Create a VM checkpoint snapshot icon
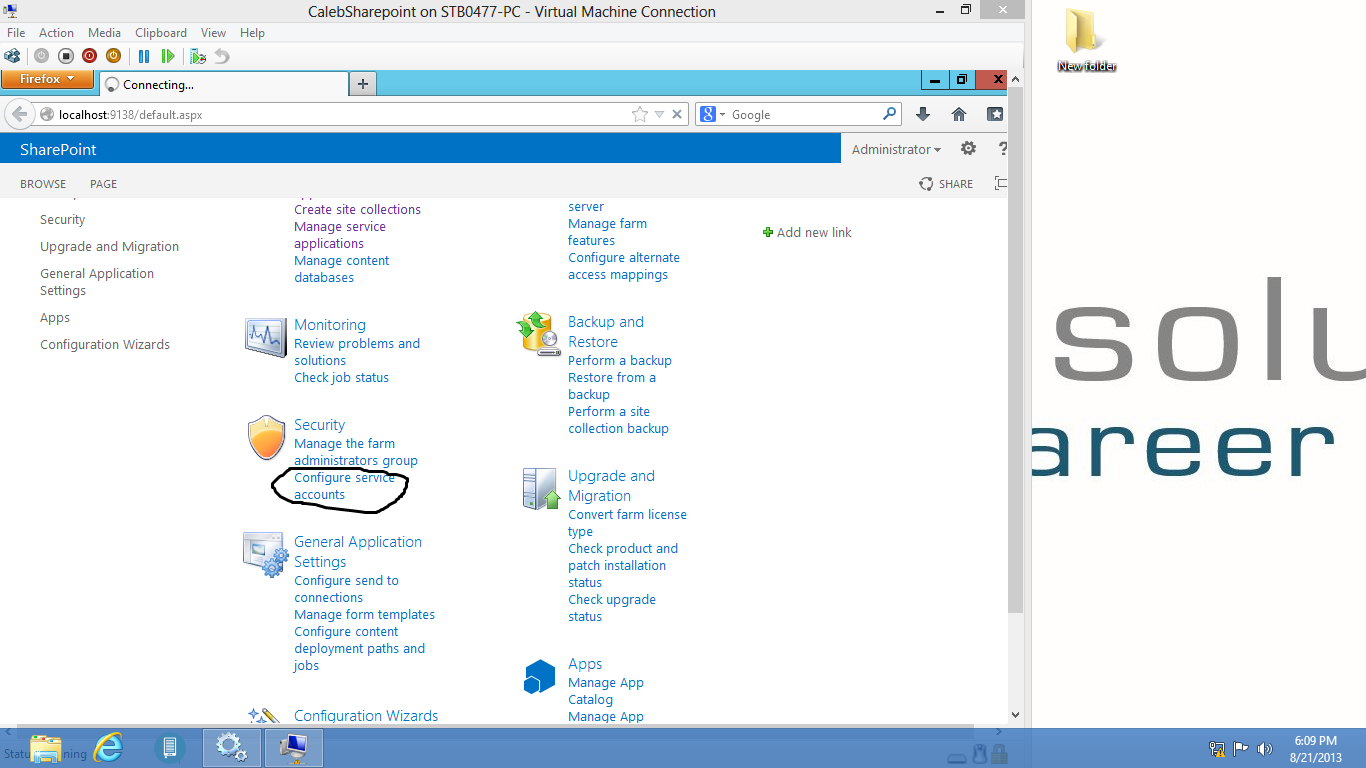Viewport: 1366px width, 768px height. click(198, 56)
